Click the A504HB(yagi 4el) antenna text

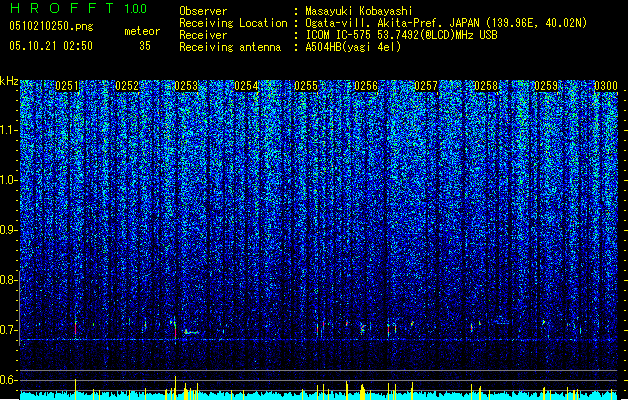[x=353, y=47]
